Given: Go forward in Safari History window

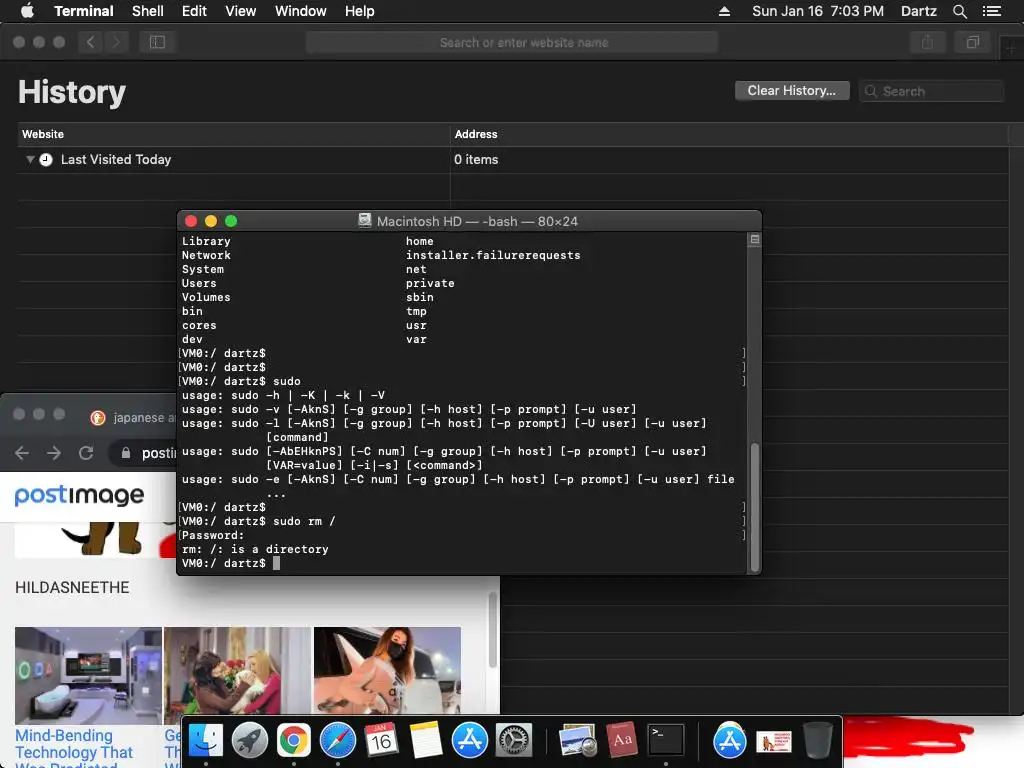Looking at the screenshot, I should click(x=116, y=42).
